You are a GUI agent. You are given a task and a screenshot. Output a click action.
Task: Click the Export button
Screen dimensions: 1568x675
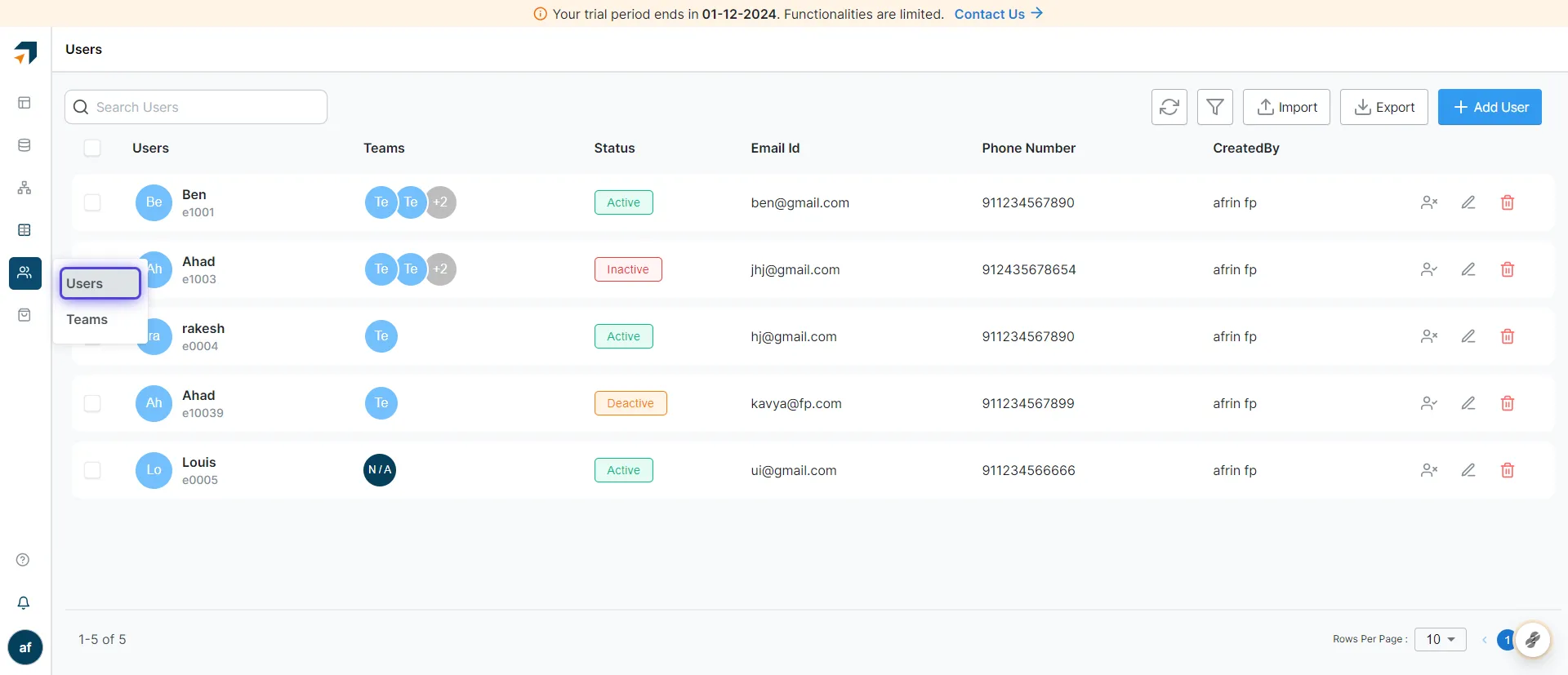(1384, 107)
